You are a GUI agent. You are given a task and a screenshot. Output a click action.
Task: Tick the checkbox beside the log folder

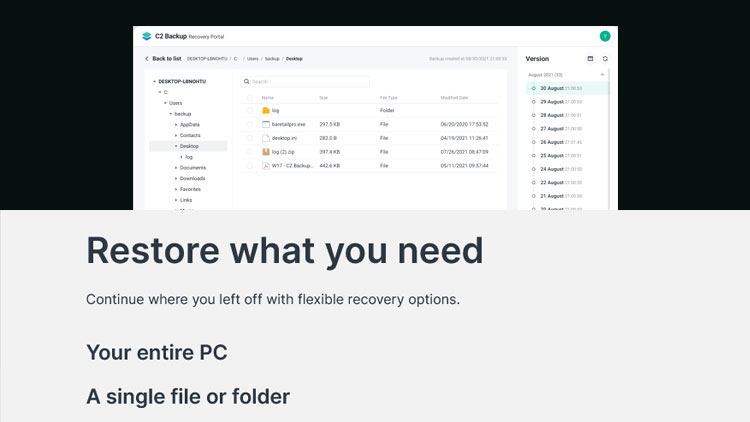click(x=250, y=110)
